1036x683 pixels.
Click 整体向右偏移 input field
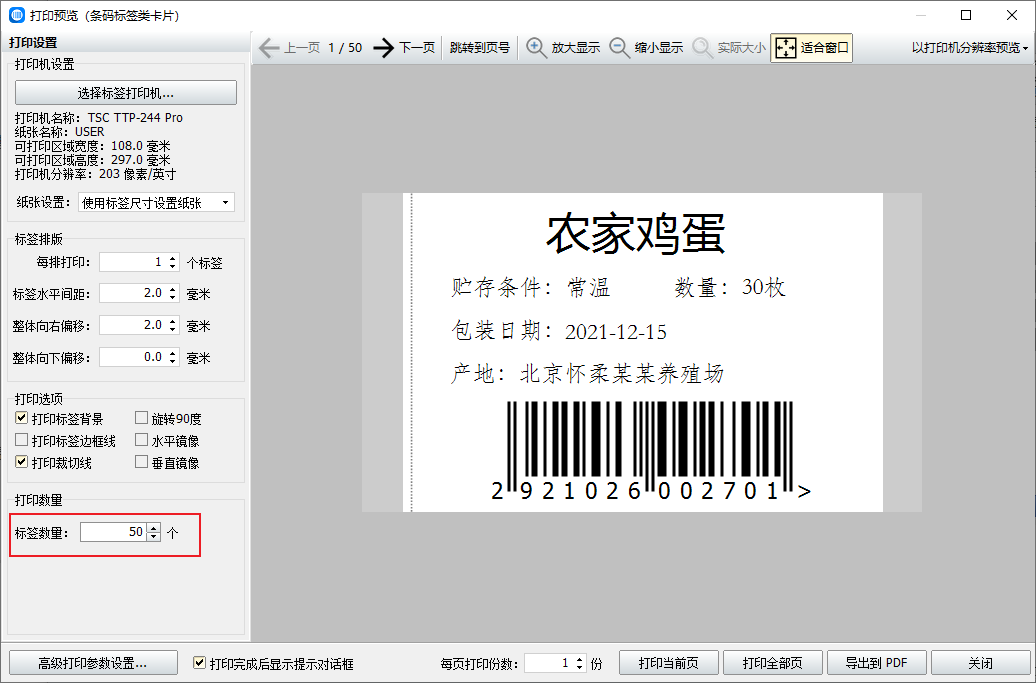[x=133, y=326]
